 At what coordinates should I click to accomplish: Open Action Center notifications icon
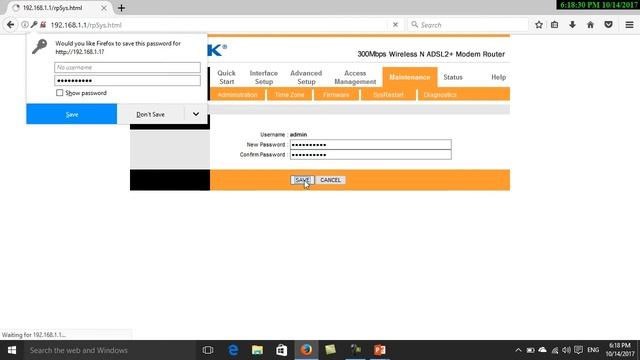(x=578, y=350)
